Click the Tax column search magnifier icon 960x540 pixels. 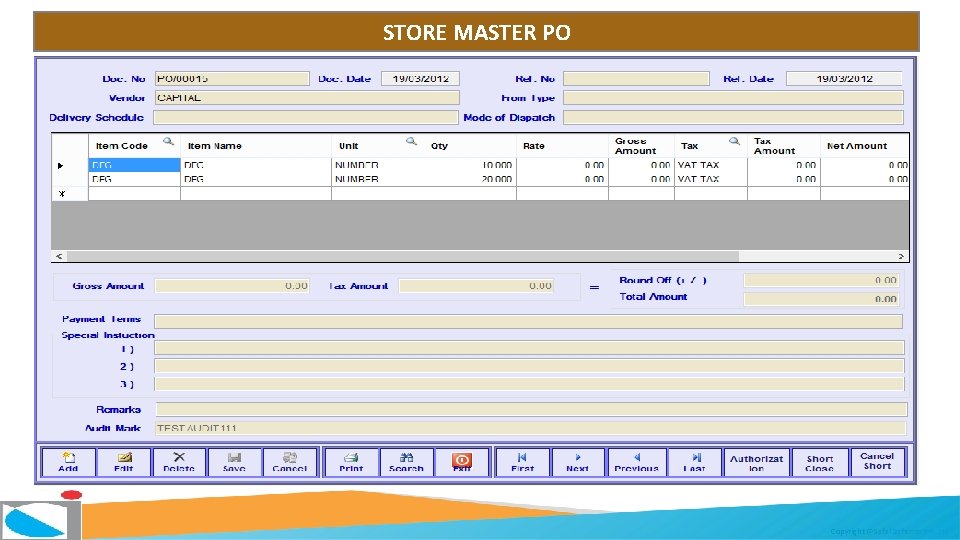pyautogui.click(x=734, y=141)
